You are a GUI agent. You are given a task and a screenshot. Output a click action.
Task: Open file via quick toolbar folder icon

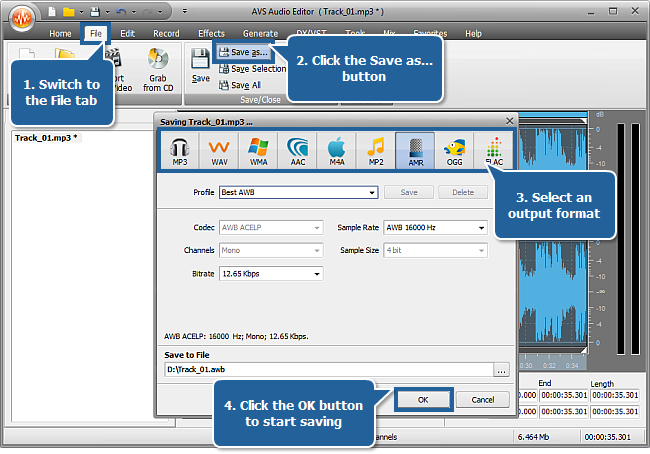tap(68, 12)
